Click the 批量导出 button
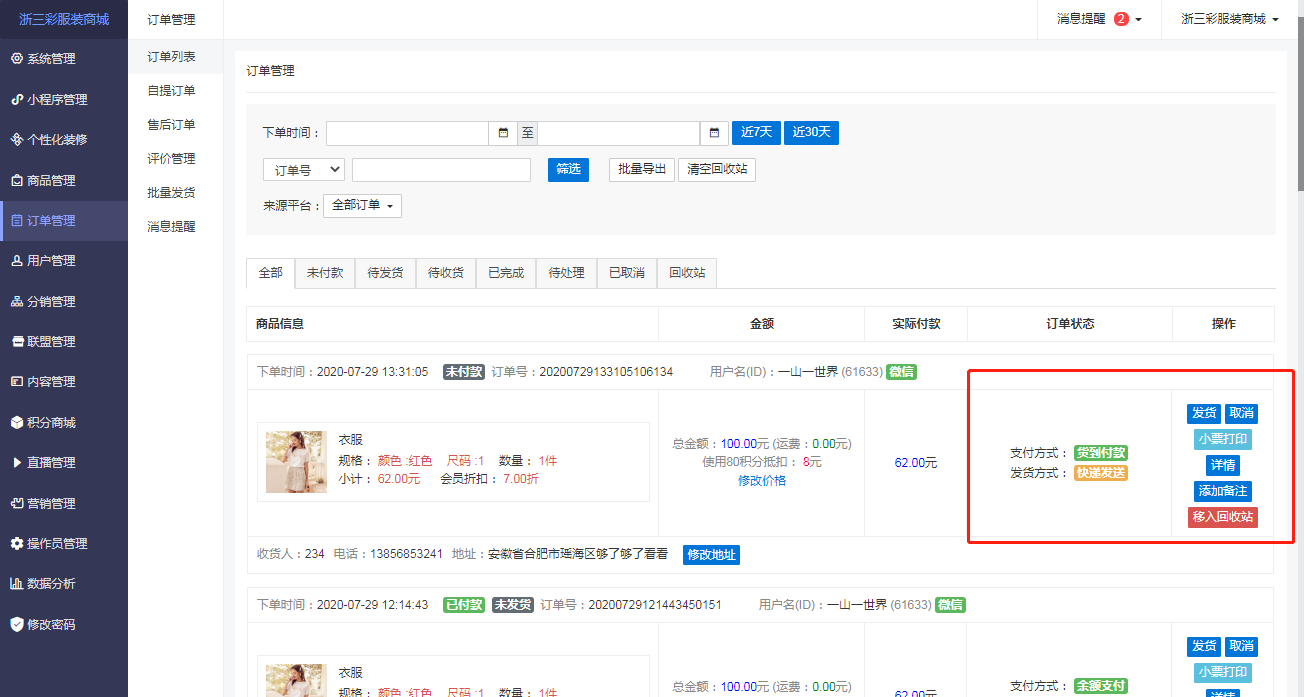Image resolution: width=1304 pixels, height=697 pixels. point(642,170)
